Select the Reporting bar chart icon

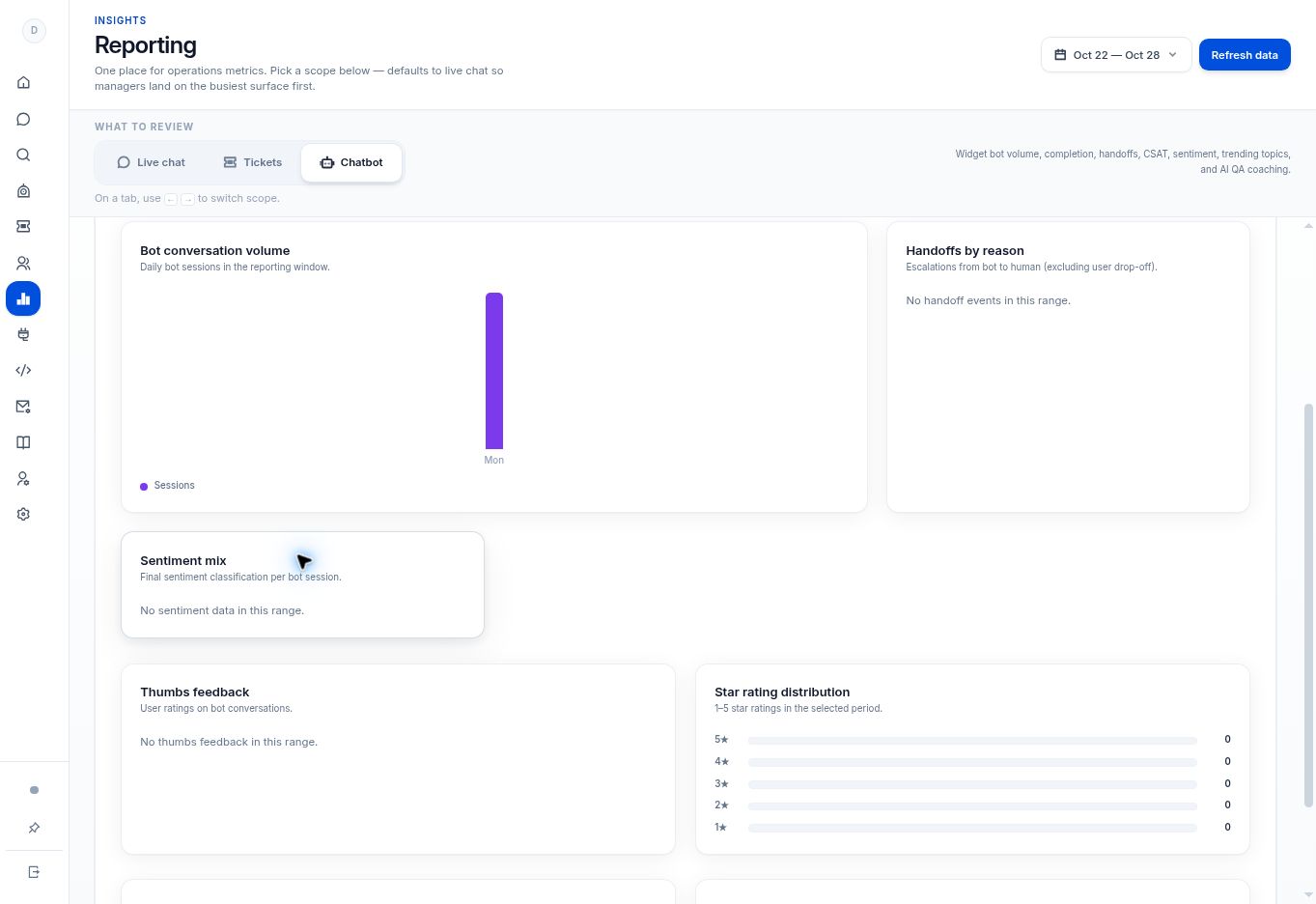pyautogui.click(x=23, y=298)
